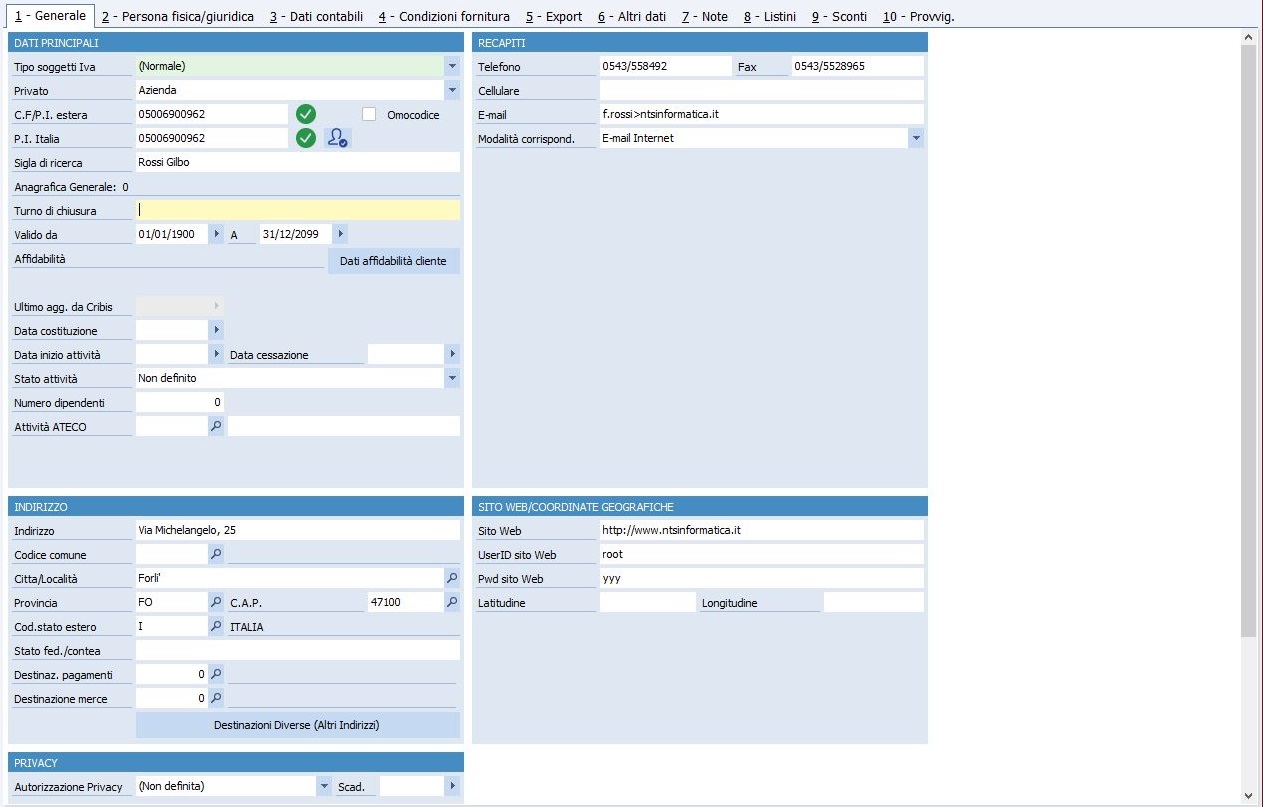The width and height of the screenshot is (1263, 807).
Task: Switch to the 2 - Persona fisica/giuridica tab
Action: (178, 17)
